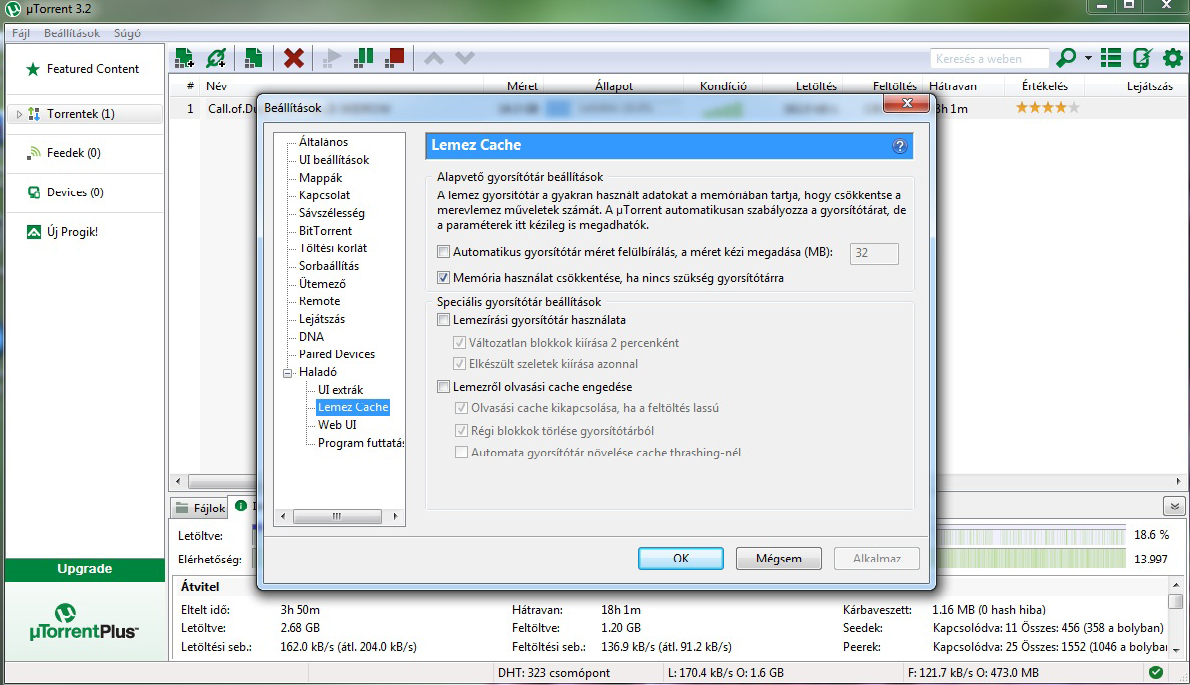Collapse the Haladó tree node
This screenshot has height=685, width=1190.
288,372
